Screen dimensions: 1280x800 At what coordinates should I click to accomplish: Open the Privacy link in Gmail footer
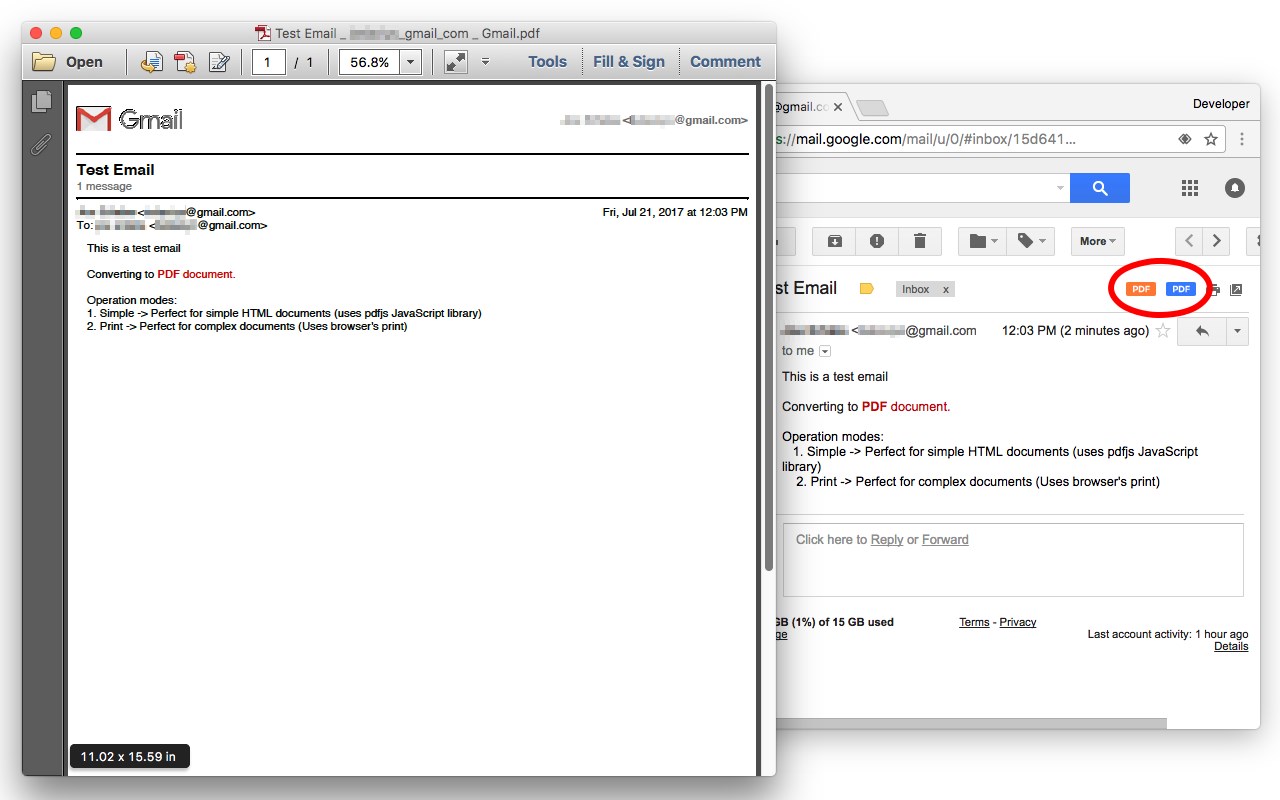click(x=1018, y=622)
